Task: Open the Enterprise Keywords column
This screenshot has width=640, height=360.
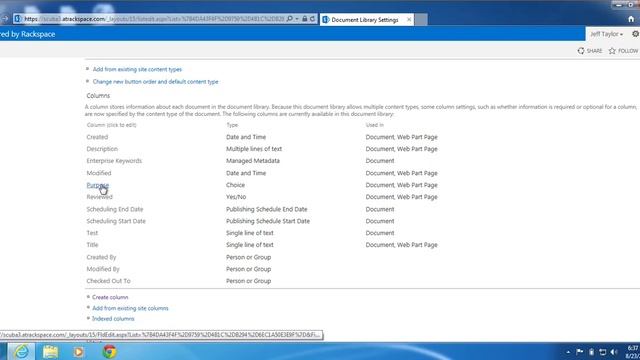Action: (x=114, y=161)
